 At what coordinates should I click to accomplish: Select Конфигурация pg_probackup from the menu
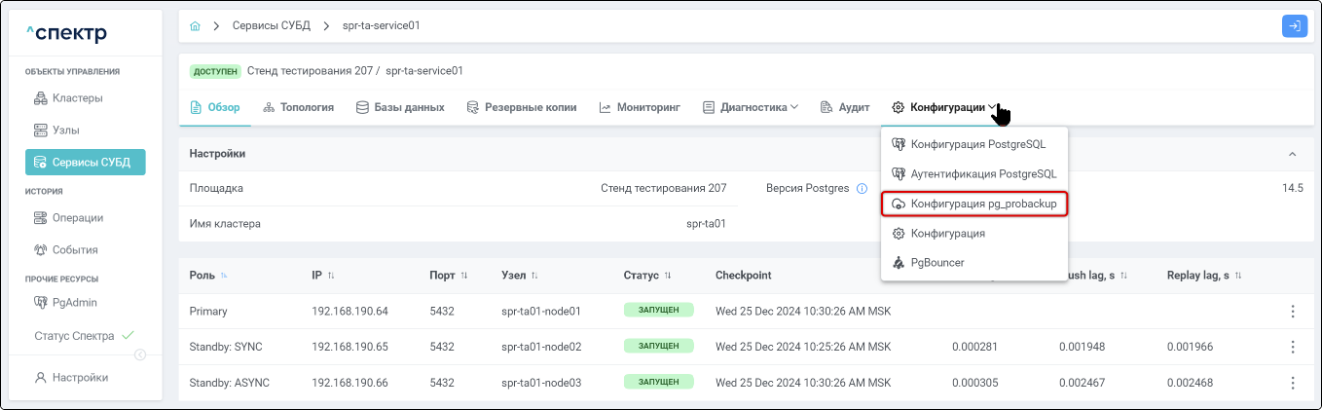click(974, 204)
